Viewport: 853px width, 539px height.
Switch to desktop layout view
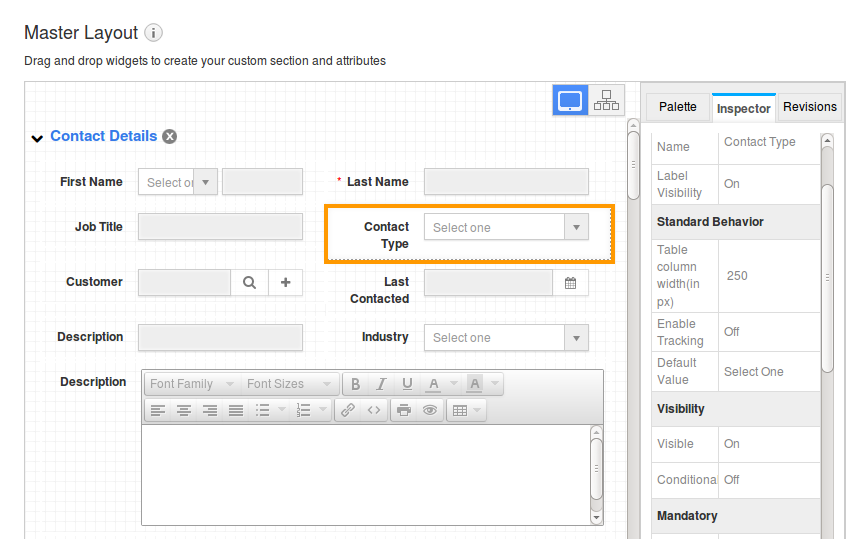click(570, 100)
